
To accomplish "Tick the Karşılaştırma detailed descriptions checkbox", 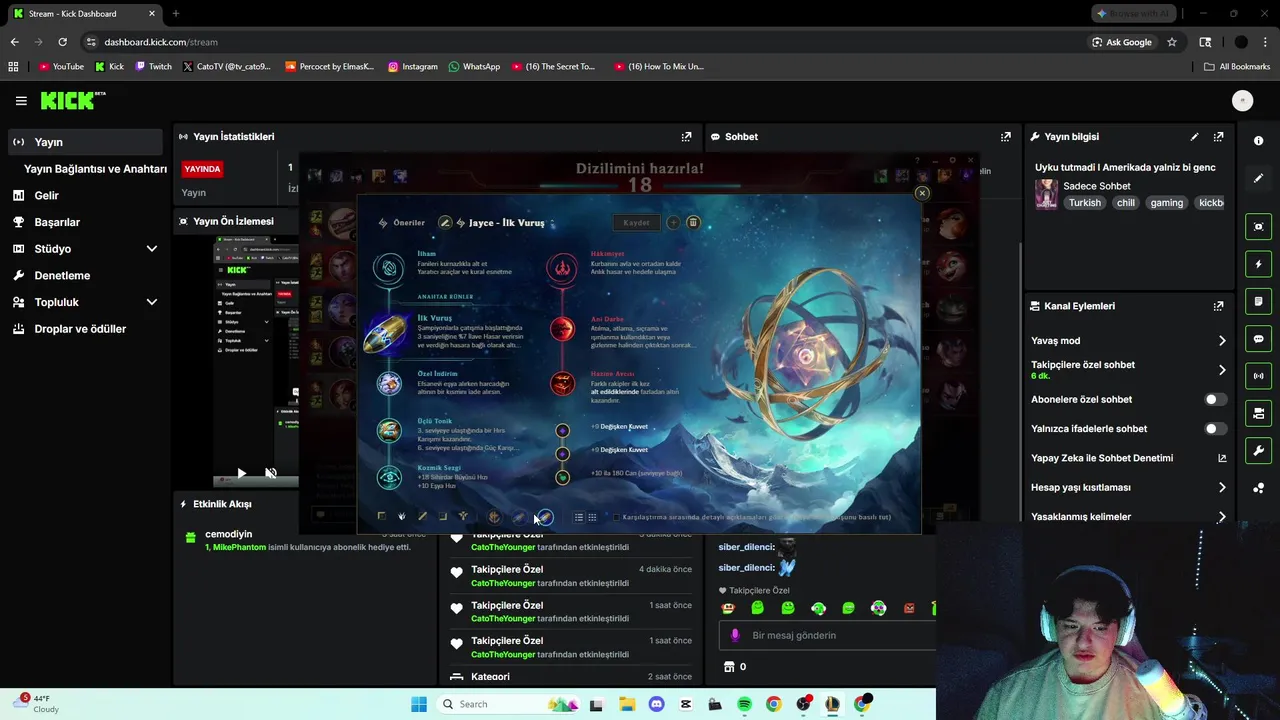I will pyautogui.click(x=616, y=517).
